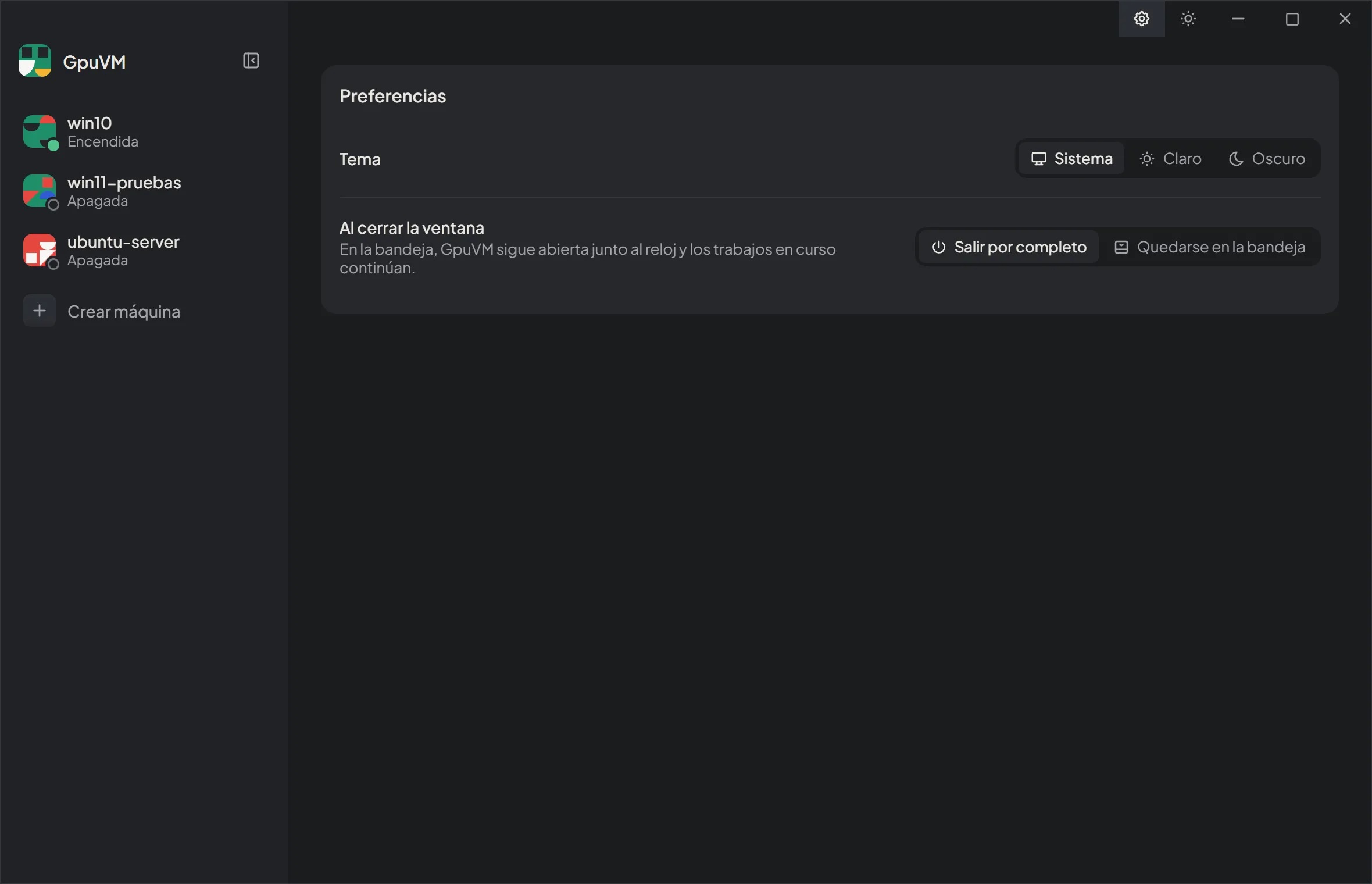The width and height of the screenshot is (1372, 884).
Task: Open the win11-pruebas machine entry
Action: [x=144, y=191]
